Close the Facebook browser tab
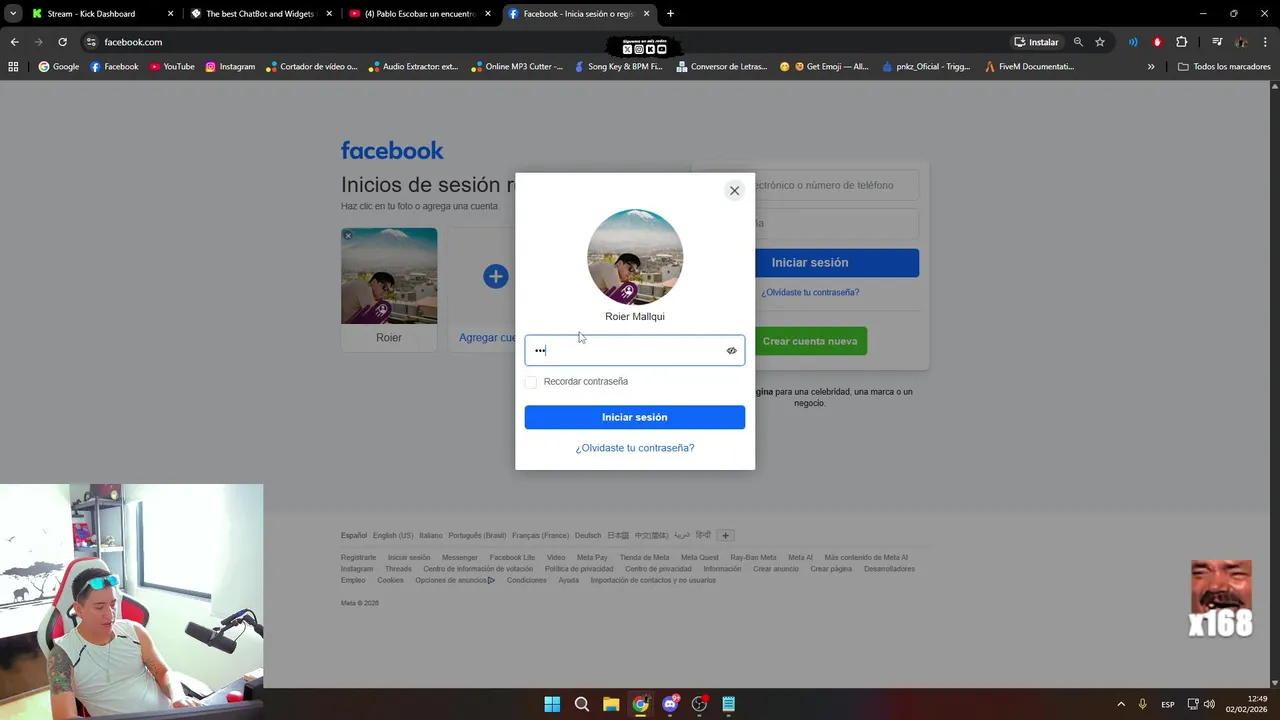 point(646,14)
